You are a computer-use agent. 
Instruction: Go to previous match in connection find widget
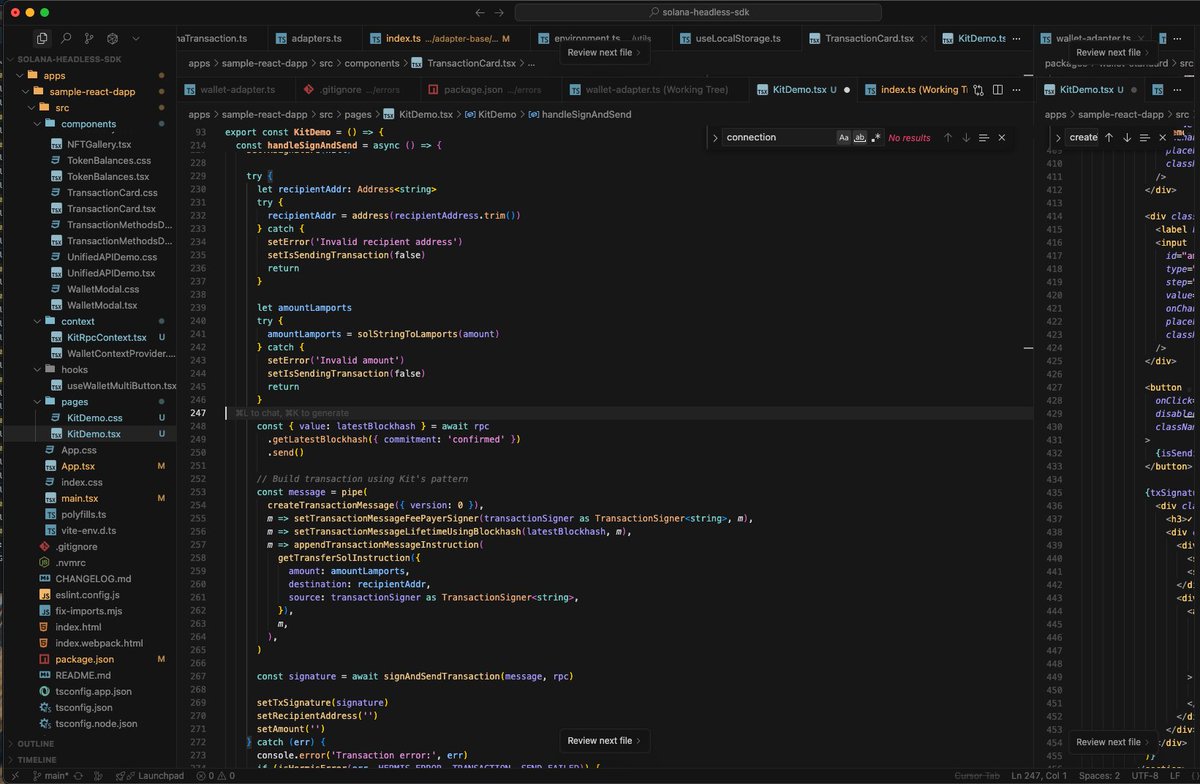948,137
